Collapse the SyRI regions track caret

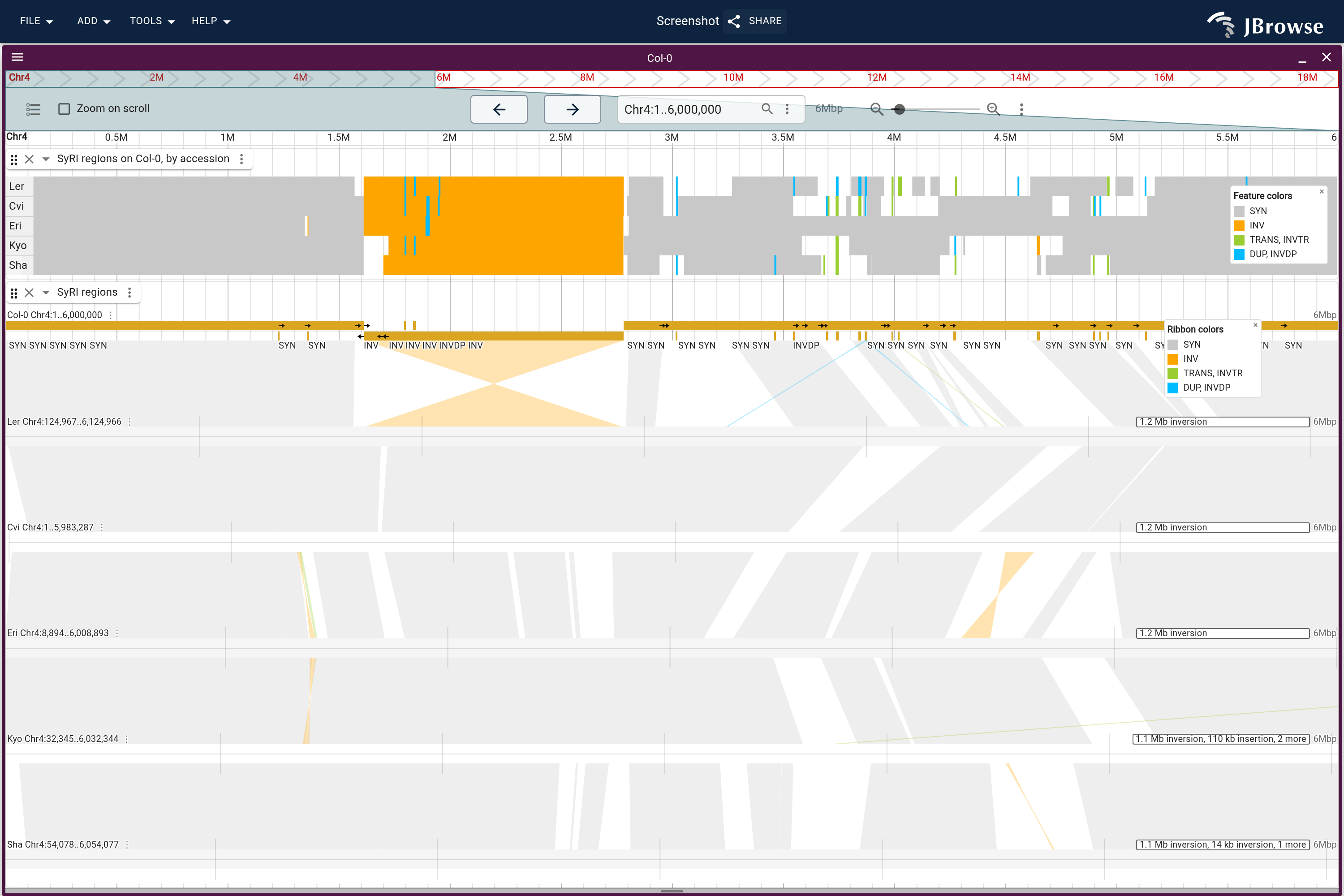(46, 293)
